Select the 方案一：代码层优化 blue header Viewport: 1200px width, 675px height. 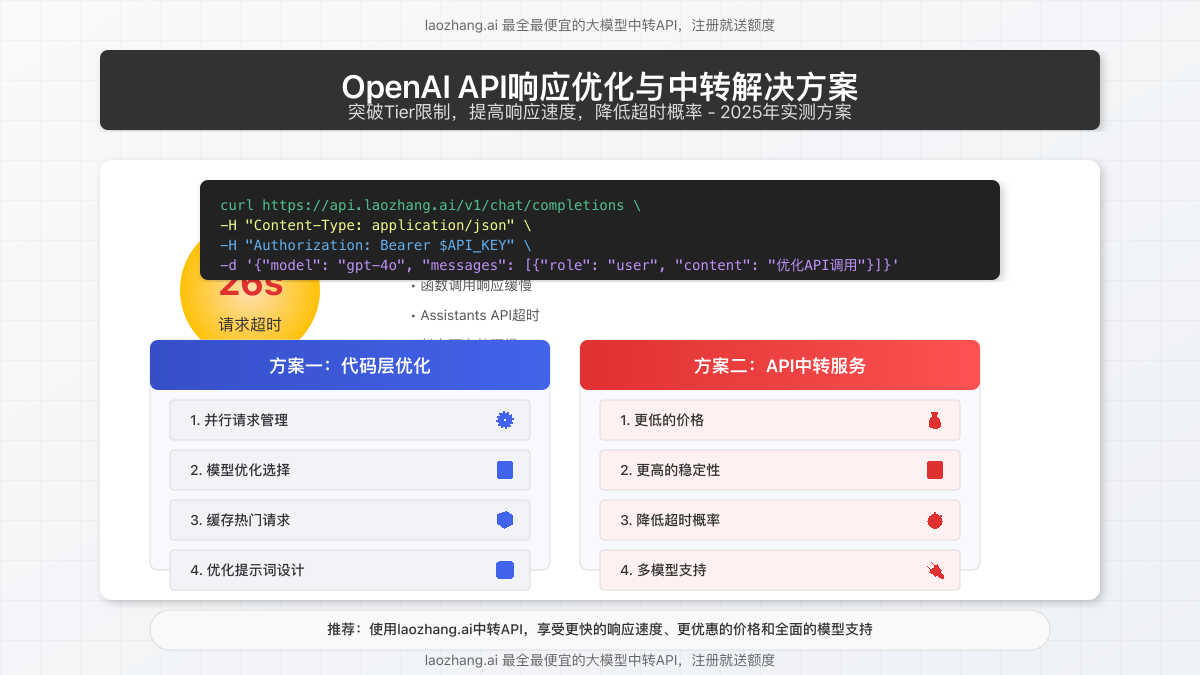coord(350,365)
